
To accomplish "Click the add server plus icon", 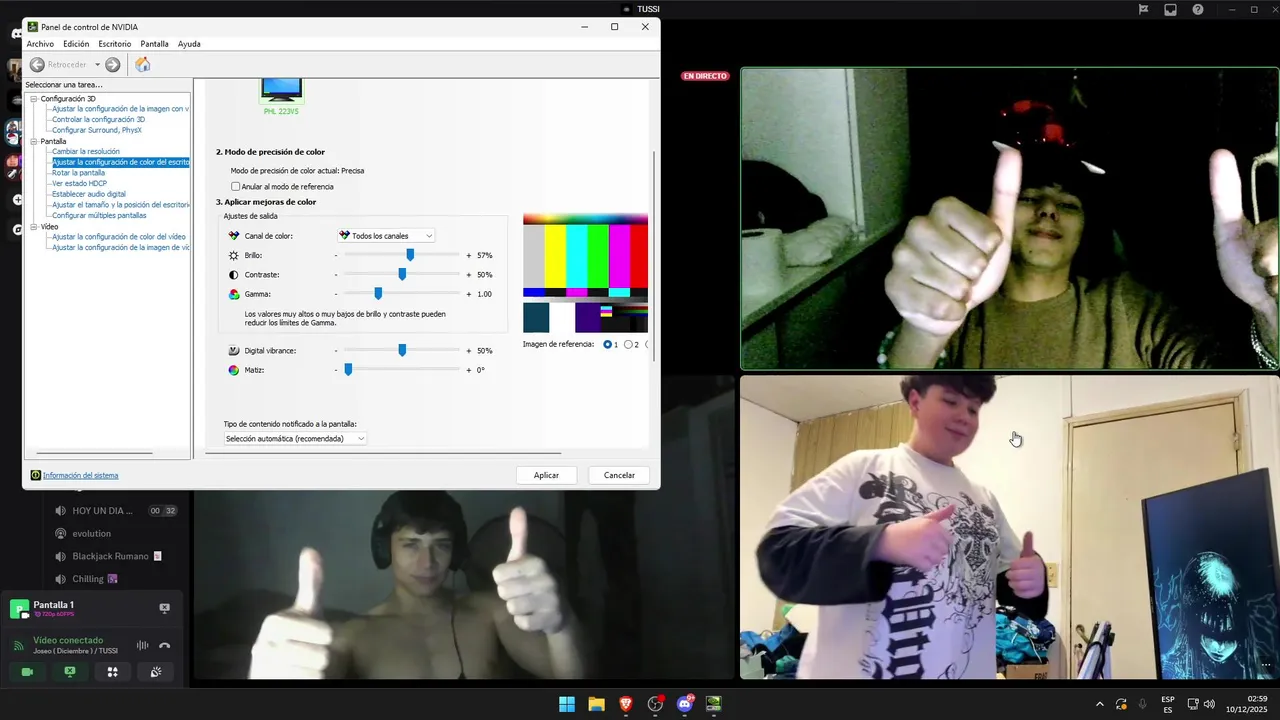I will click(x=17, y=200).
